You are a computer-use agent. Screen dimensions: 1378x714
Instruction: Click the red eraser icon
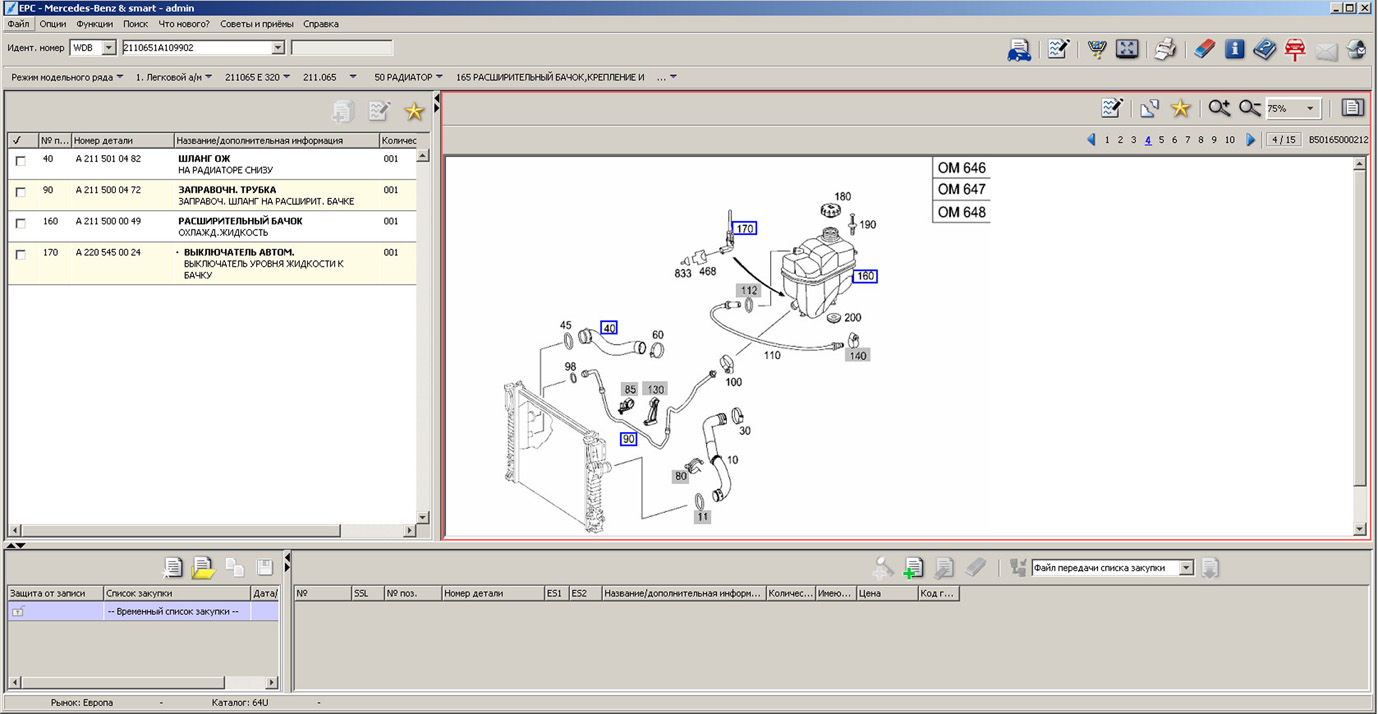(x=1205, y=49)
